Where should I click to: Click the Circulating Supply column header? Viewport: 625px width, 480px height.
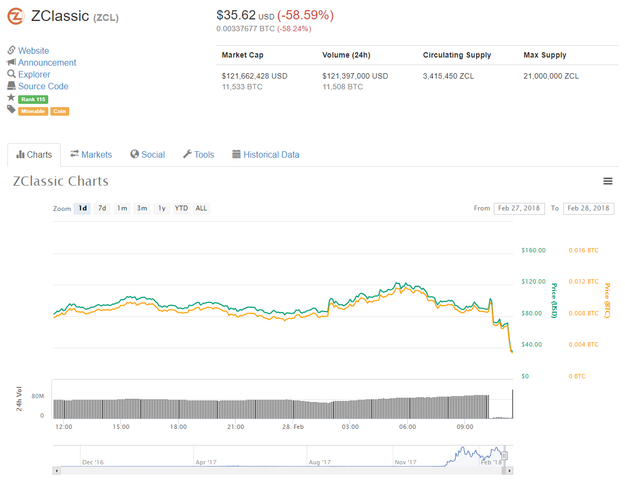(x=457, y=55)
